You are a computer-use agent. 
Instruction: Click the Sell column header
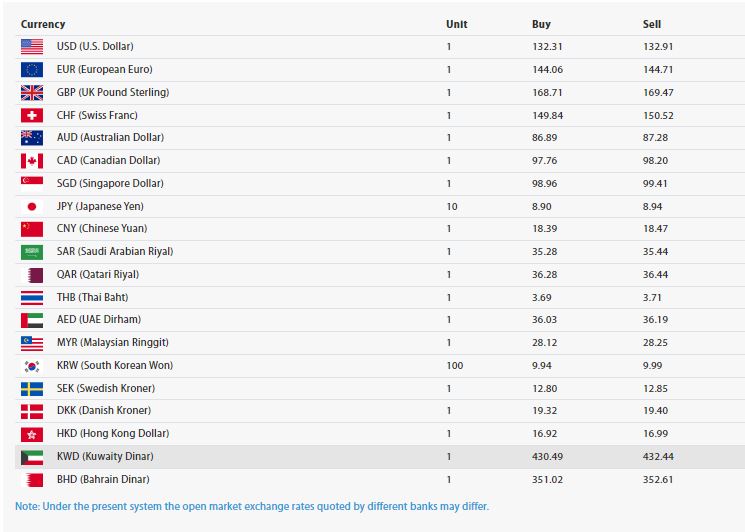coord(651,23)
